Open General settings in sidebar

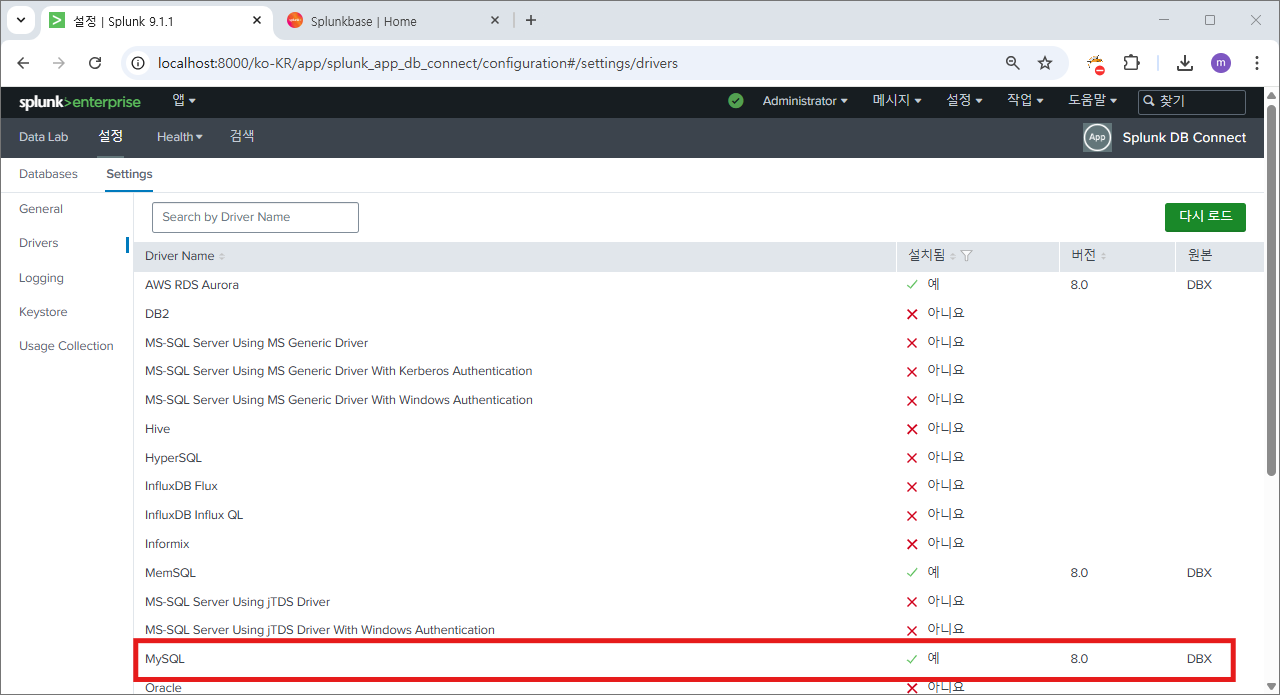41,209
